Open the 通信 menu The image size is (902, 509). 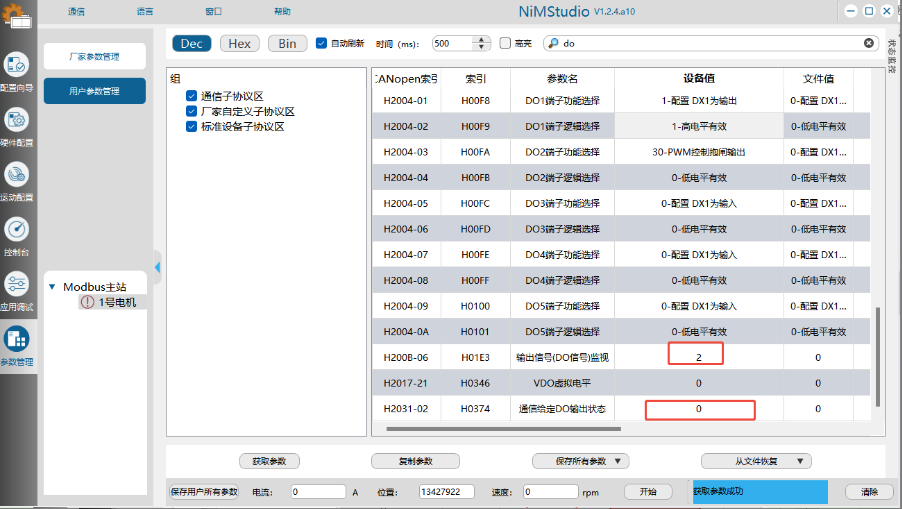76,11
